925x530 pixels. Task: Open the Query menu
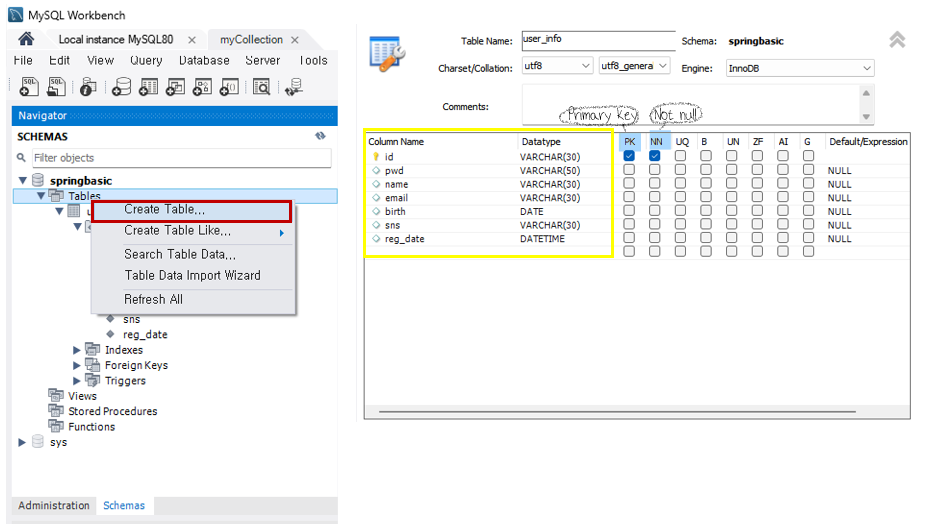tap(146, 60)
